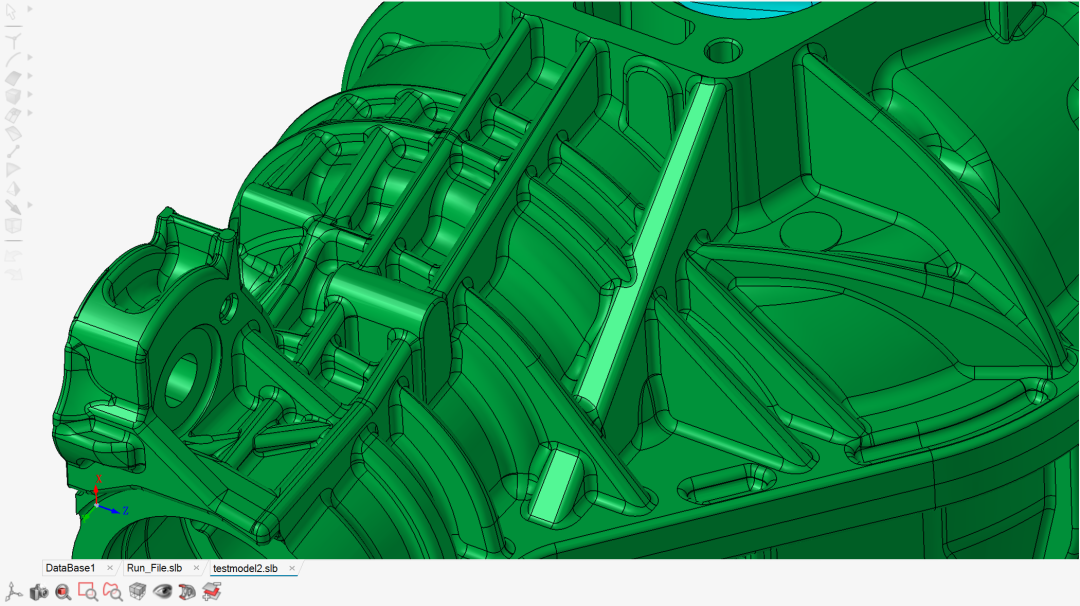This screenshot has width=1080, height=606.
Task: Select the testmodel2.slb tab
Action: tap(245, 568)
